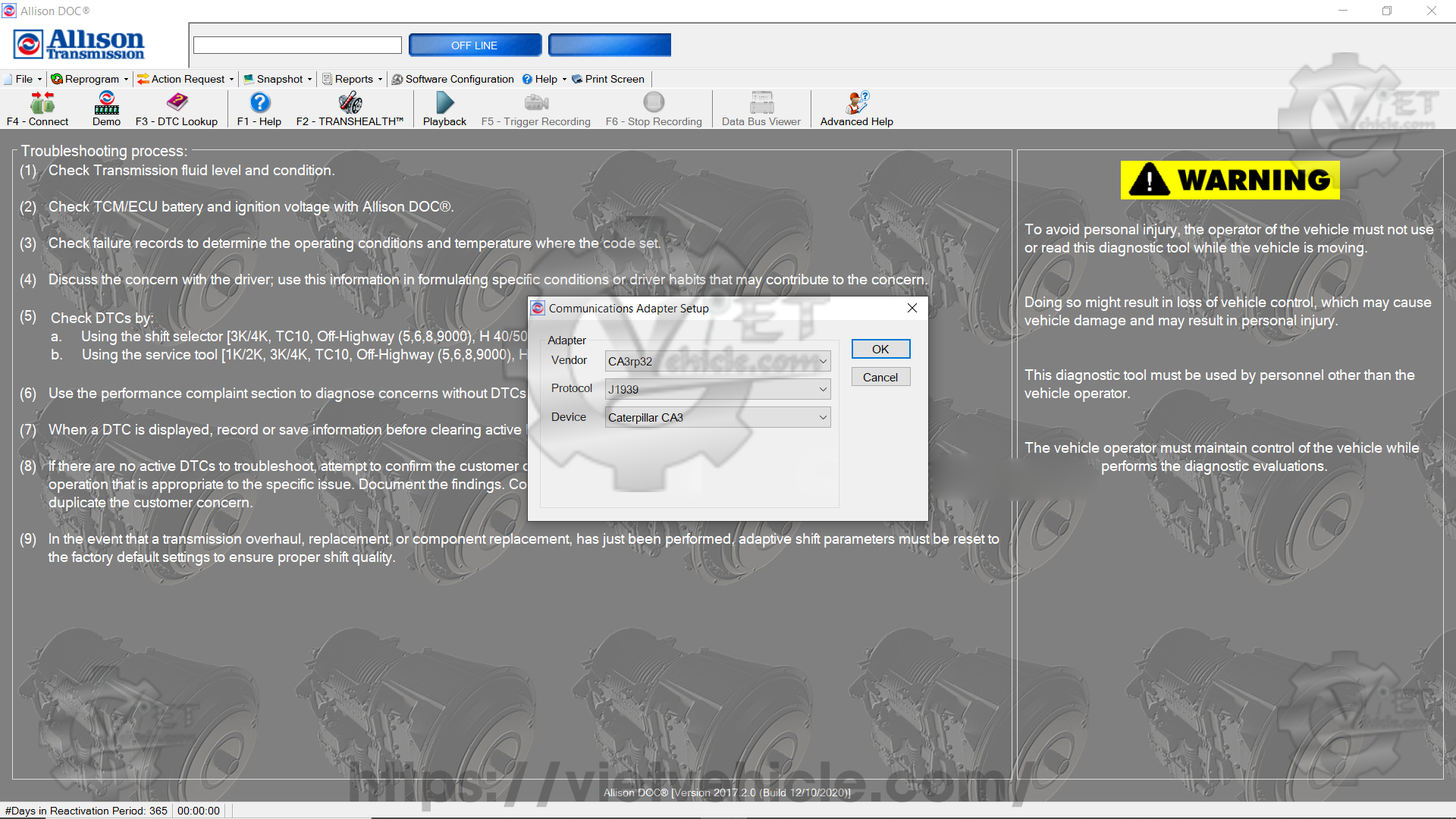This screenshot has height=819, width=1456.
Task: Expand the Protocol J1939 dropdown
Action: (x=717, y=389)
